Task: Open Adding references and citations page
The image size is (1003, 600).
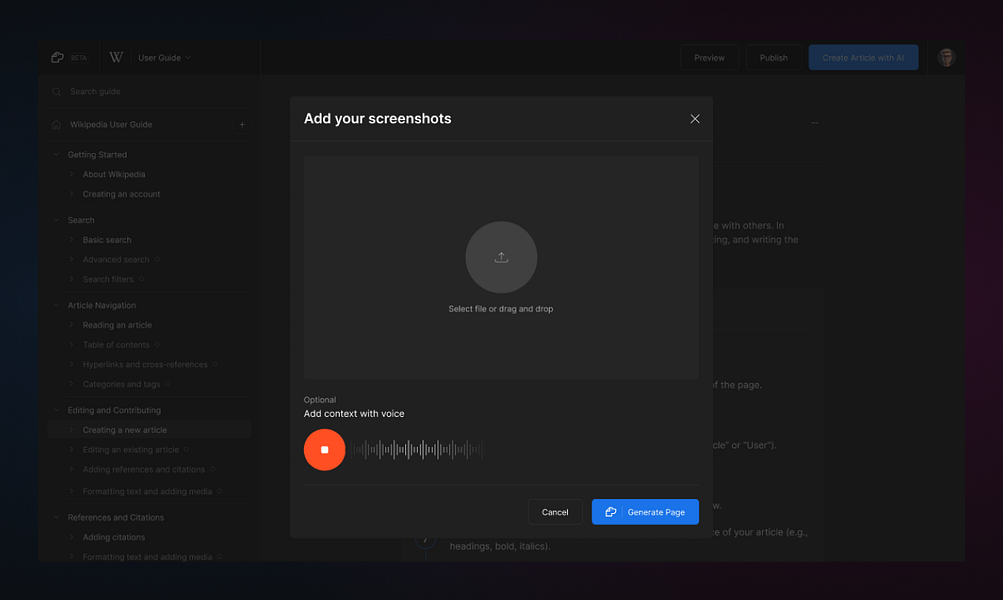Action: point(144,470)
